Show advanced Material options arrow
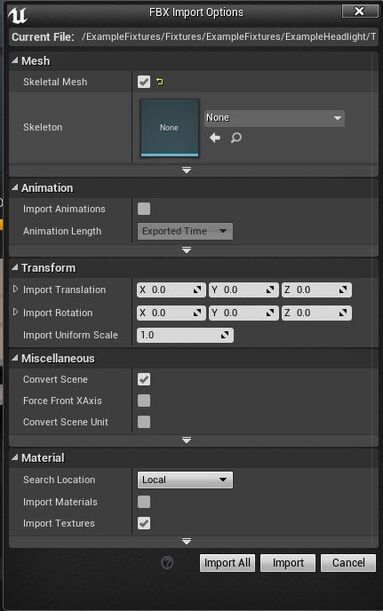 click(187, 542)
